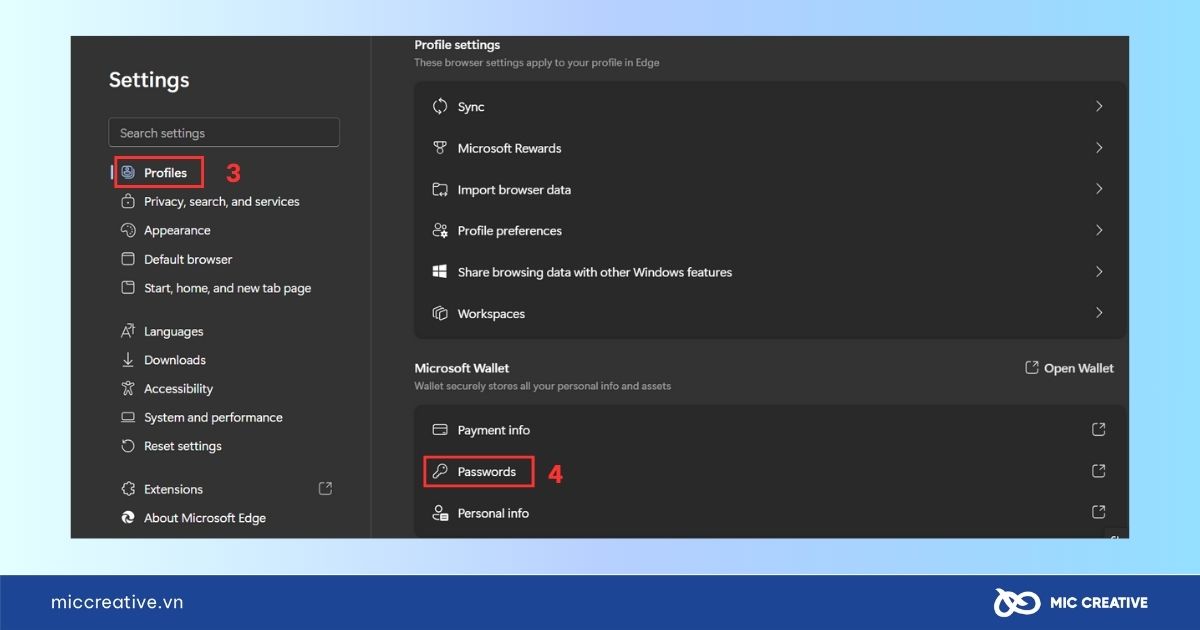Select Reset settings in the sidebar
The image size is (1200, 630).
click(x=183, y=446)
